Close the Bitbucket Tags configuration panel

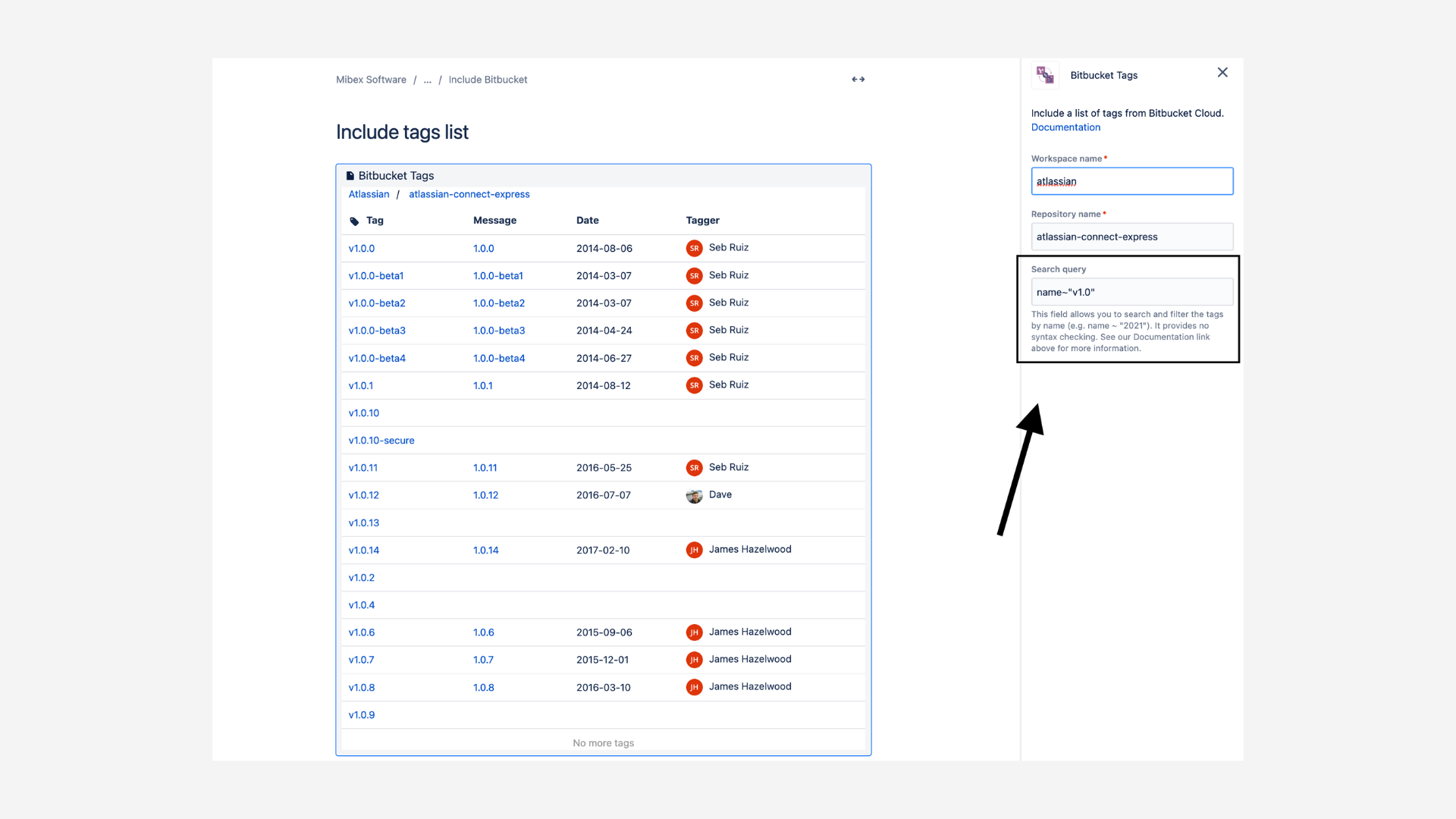click(x=1222, y=72)
